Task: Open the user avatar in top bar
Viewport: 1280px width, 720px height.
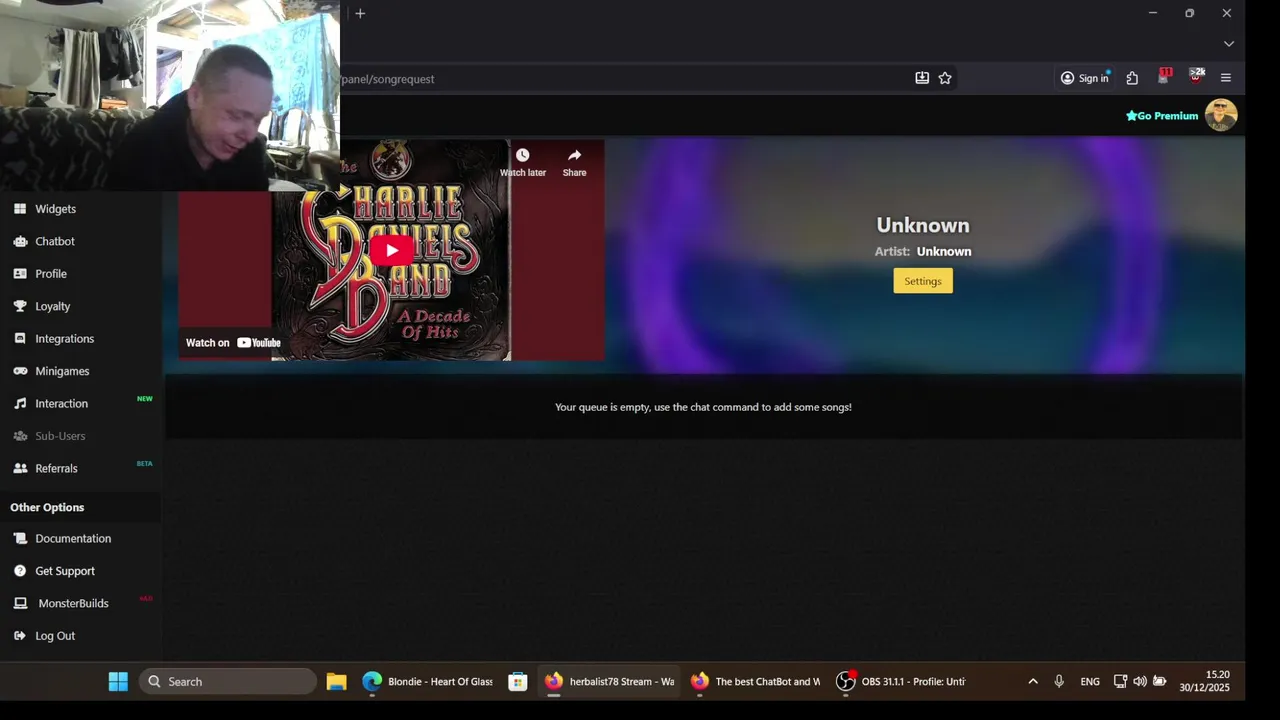Action: click(1221, 115)
